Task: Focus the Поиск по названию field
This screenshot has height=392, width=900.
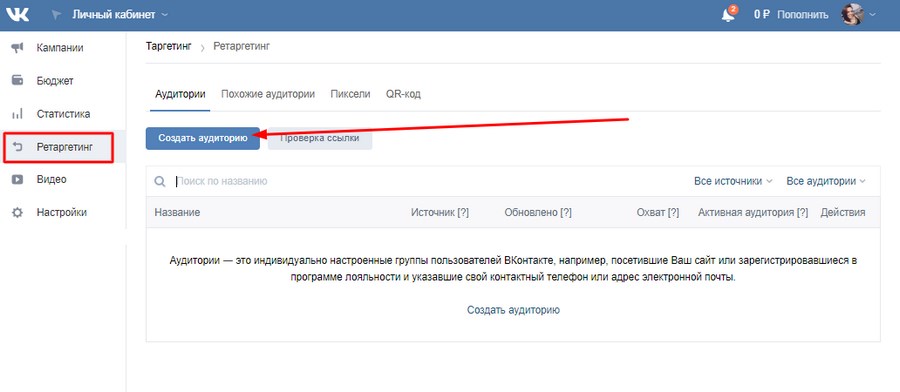Action: tap(425, 181)
